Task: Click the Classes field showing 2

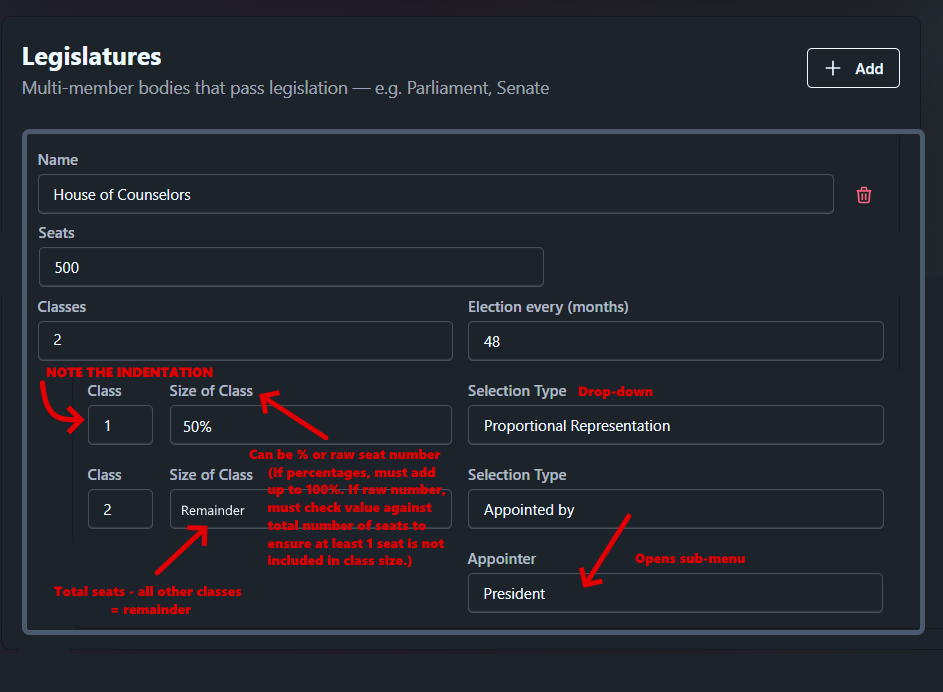Action: click(x=245, y=340)
